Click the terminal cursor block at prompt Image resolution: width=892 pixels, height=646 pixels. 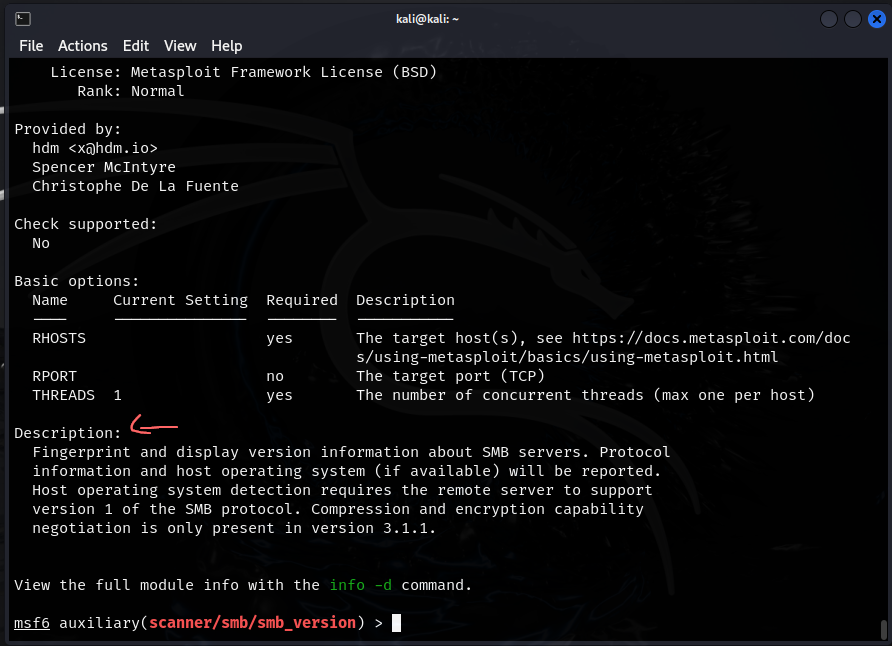tap(397, 623)
